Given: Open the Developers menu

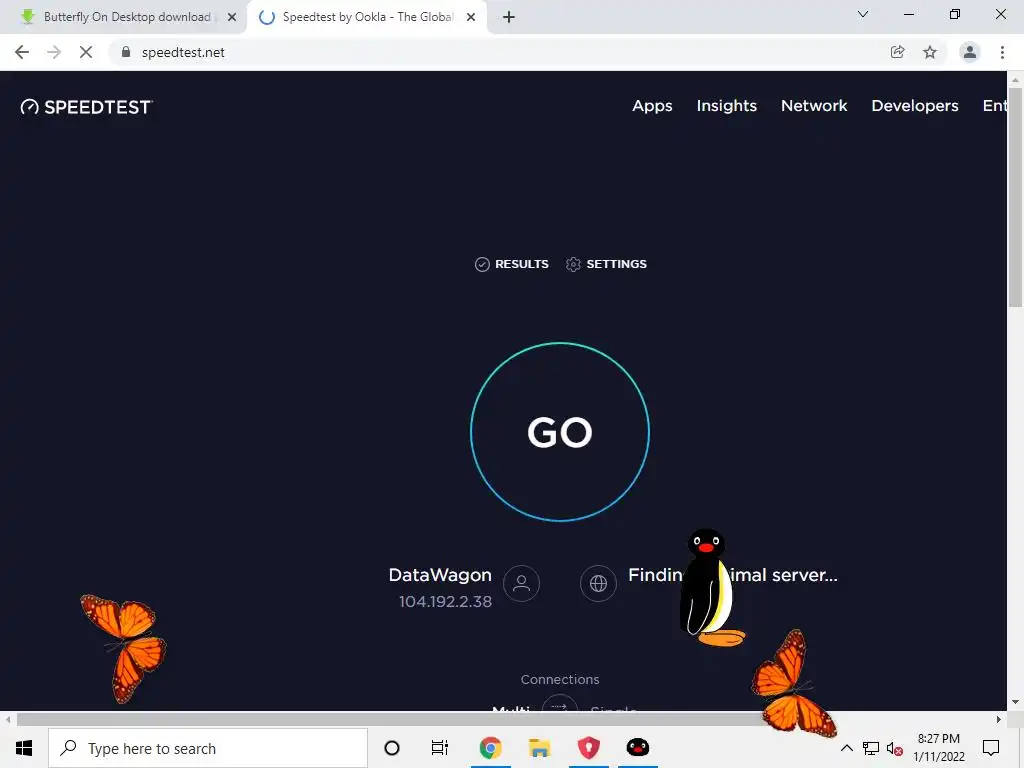Looking at the screenshot, I should 914,106.
